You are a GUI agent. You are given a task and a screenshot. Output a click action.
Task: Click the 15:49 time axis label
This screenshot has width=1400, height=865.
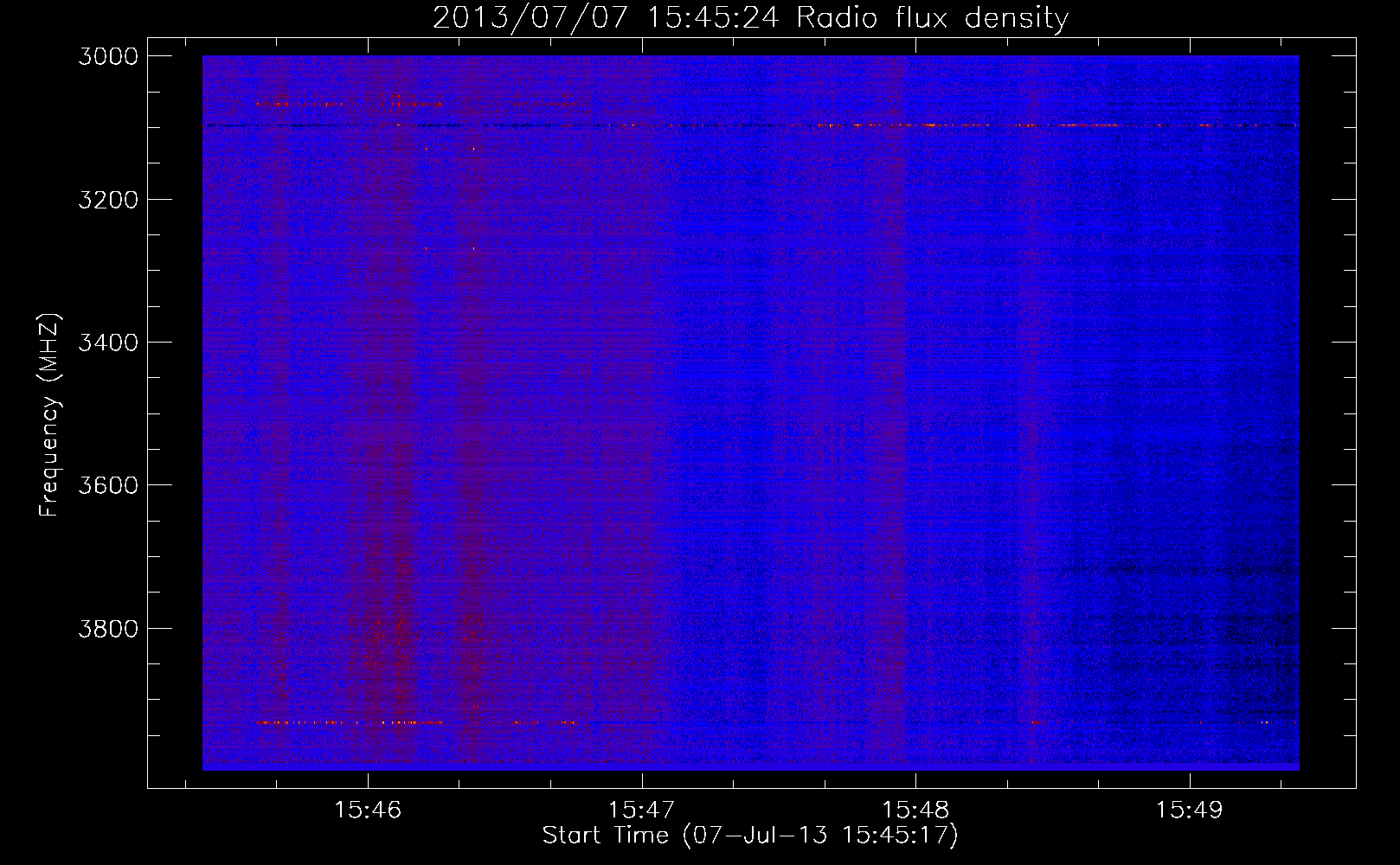tap(1190, 811)
